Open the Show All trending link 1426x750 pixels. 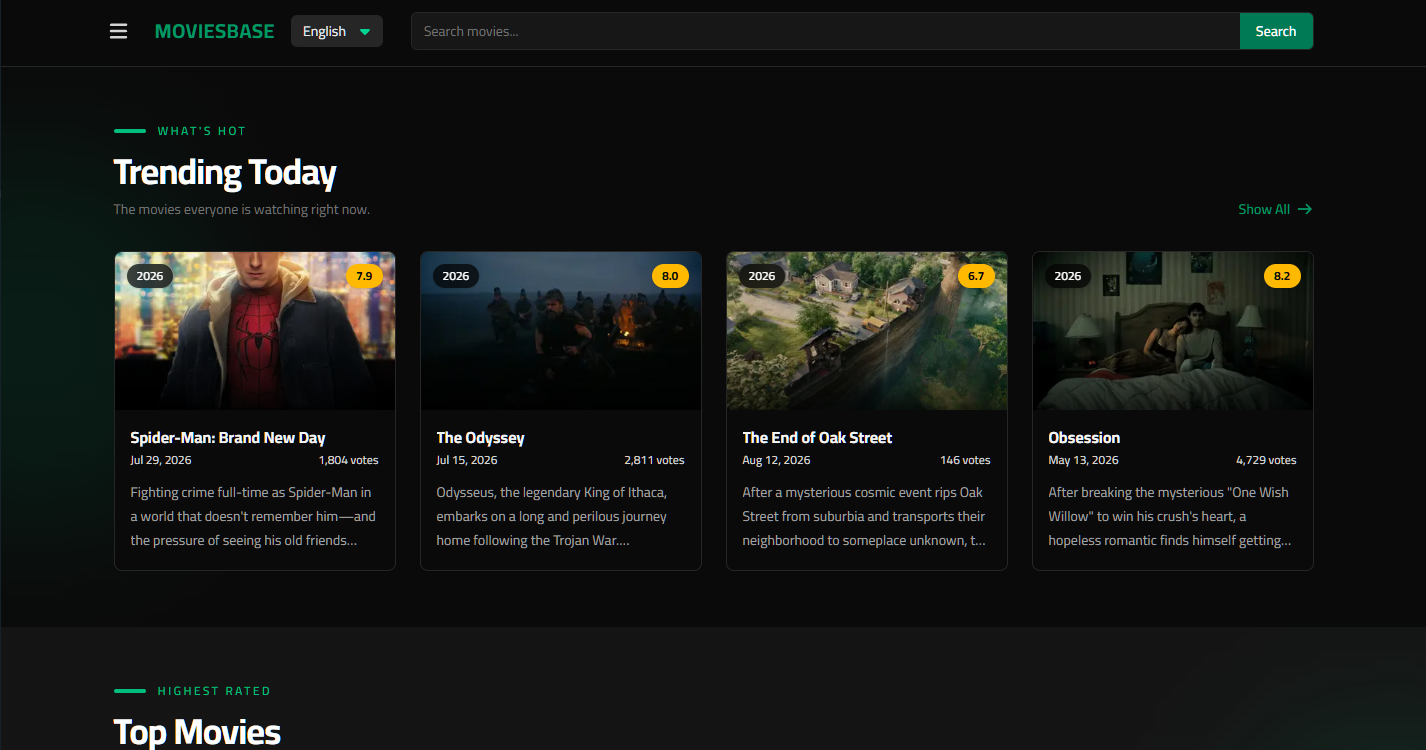coord(1275,209)
